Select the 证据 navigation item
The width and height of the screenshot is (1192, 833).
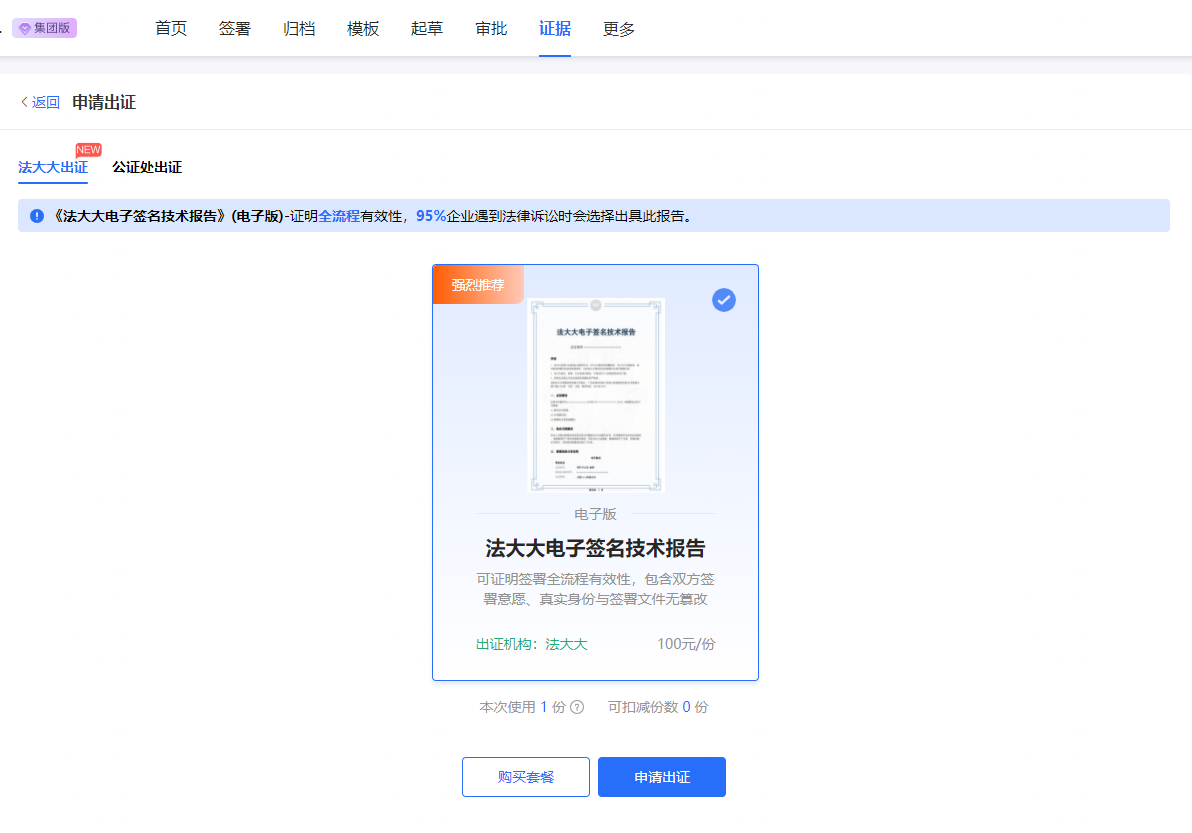click(x=555, y=29)
